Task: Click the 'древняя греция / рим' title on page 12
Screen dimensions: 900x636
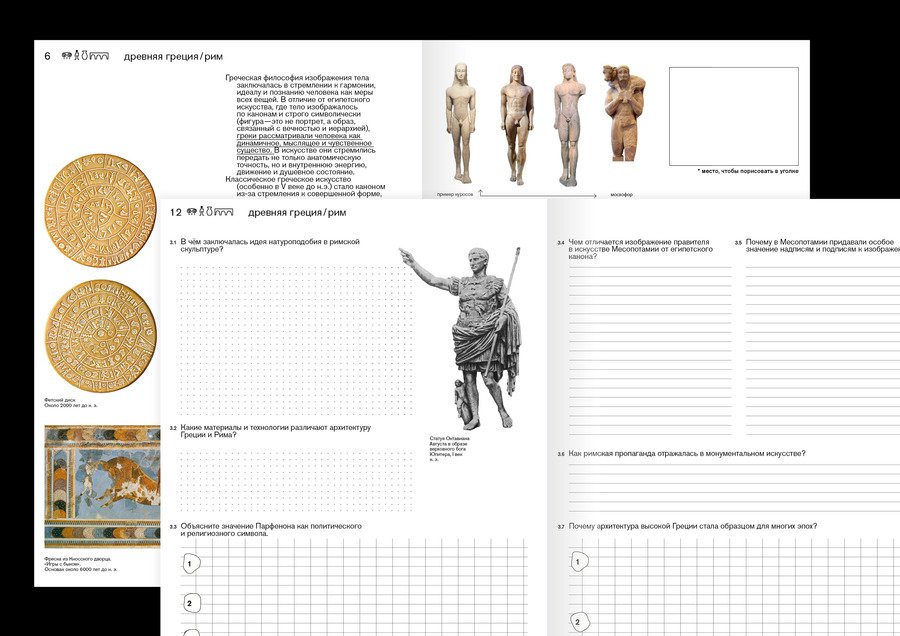Action: click(x=297, y=212)
